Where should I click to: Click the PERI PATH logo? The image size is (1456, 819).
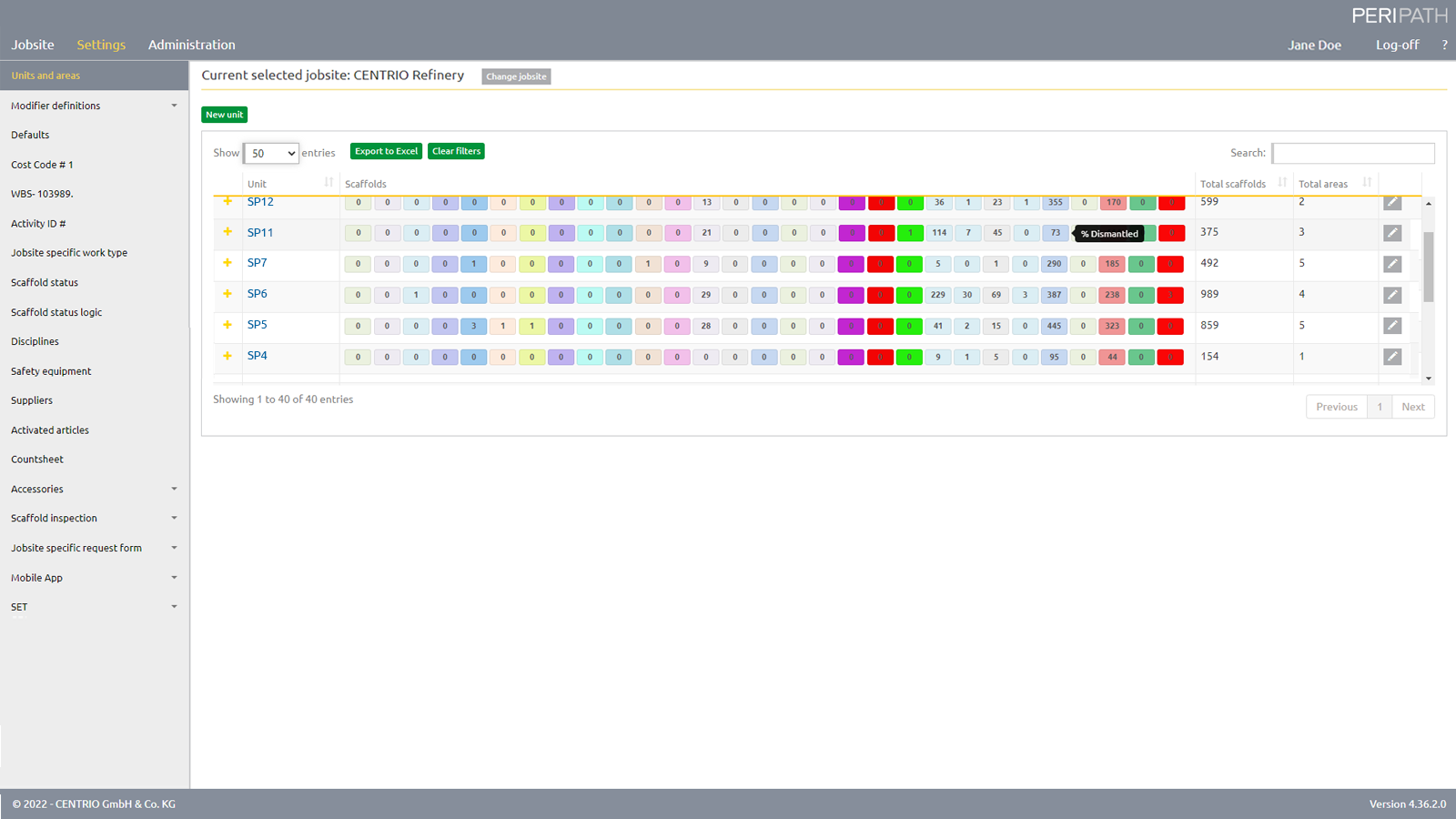[1399, 15]
